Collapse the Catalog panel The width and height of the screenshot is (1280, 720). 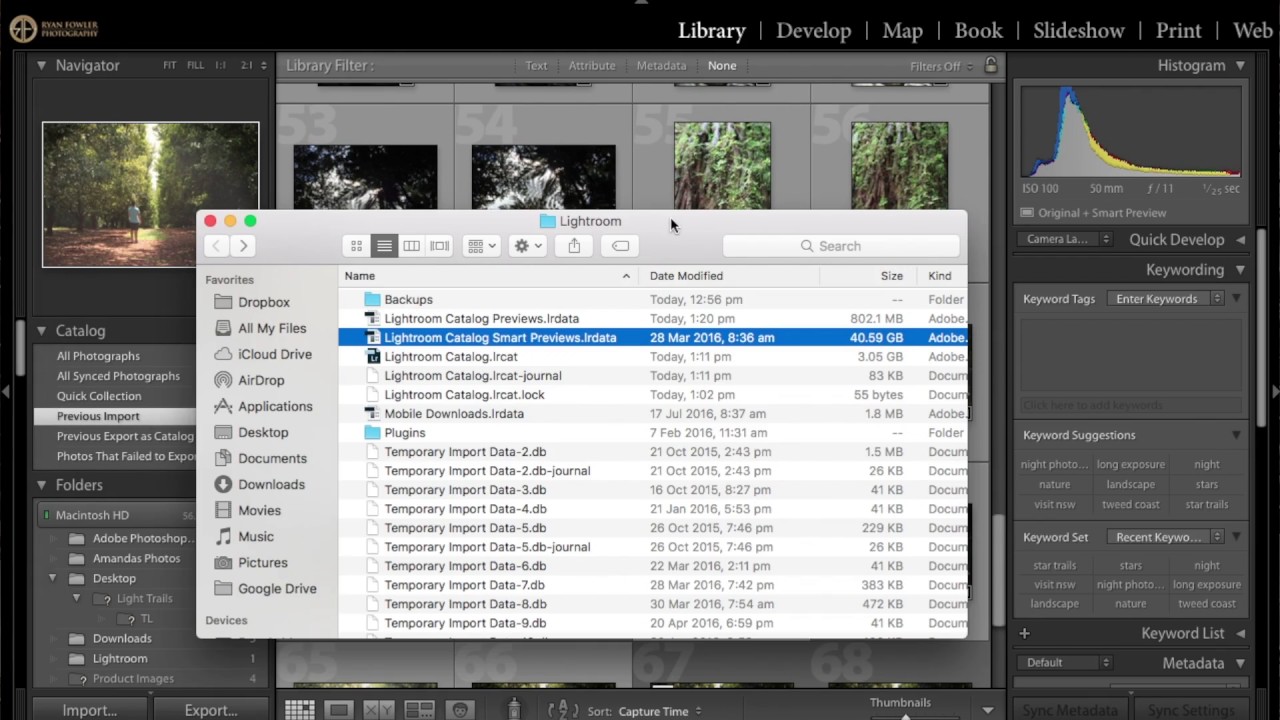(x=41, y=330)
